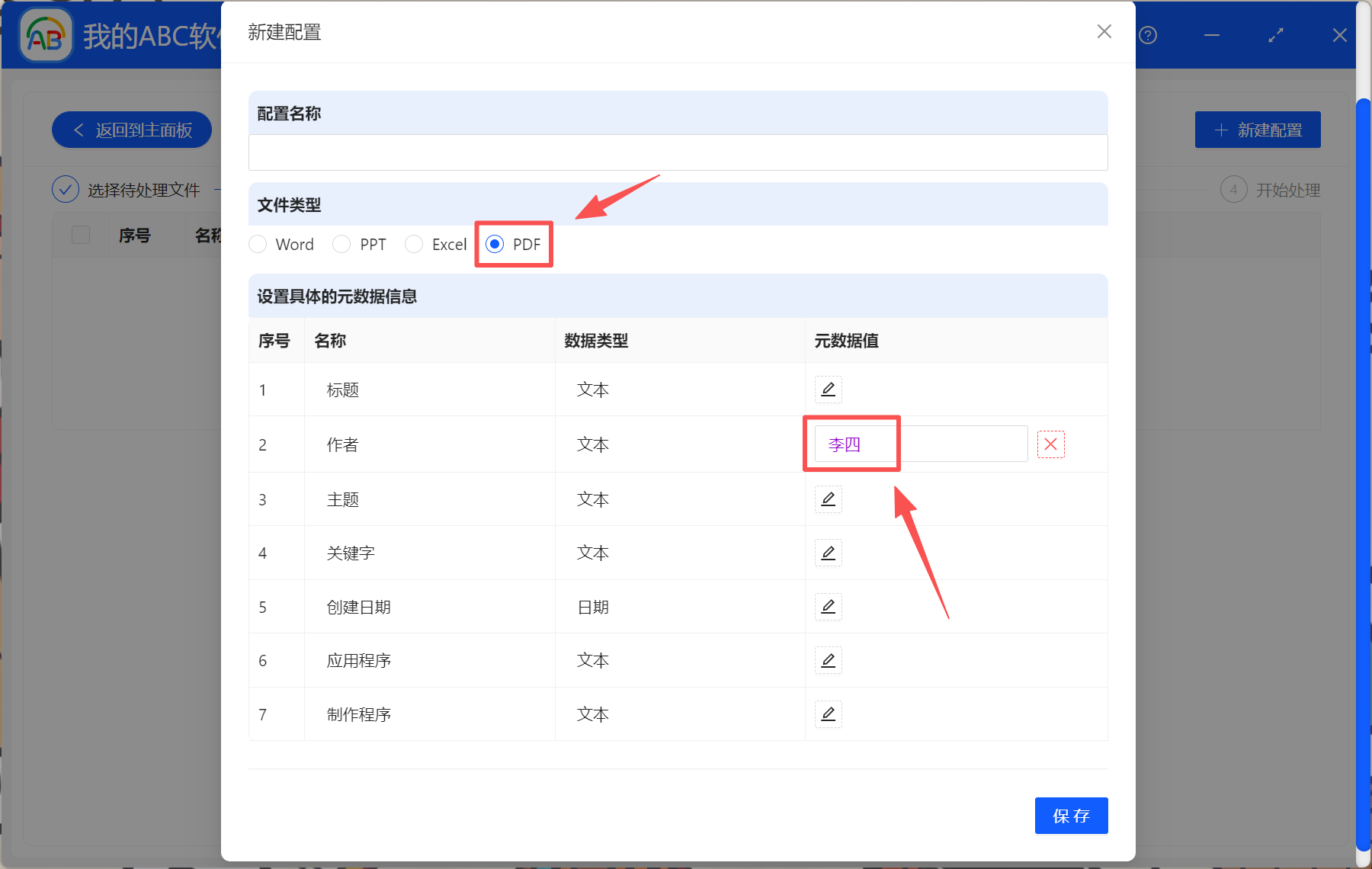Edit the 制作程序 metadata value

tap(828, 714)
